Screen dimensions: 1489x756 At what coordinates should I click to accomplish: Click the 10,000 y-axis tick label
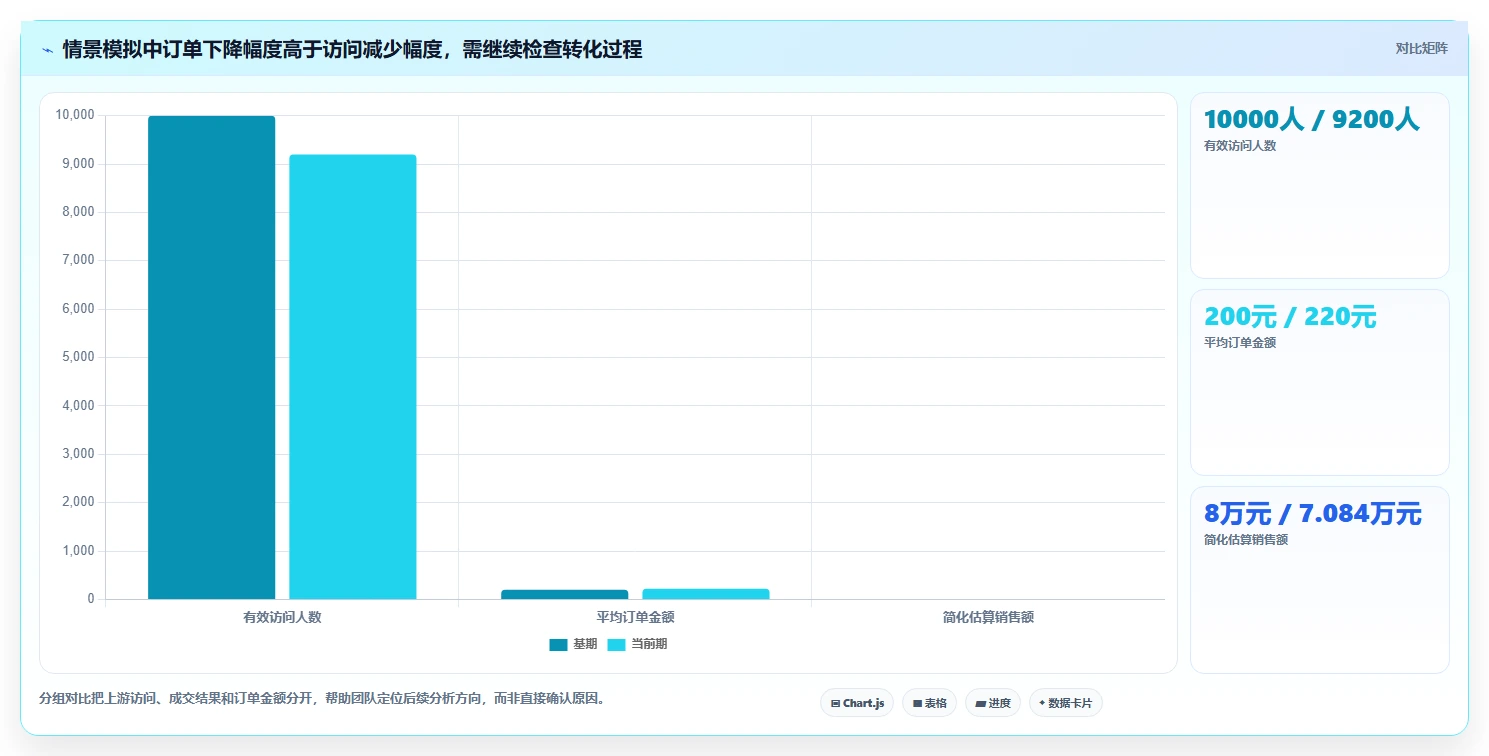(75, 115)
